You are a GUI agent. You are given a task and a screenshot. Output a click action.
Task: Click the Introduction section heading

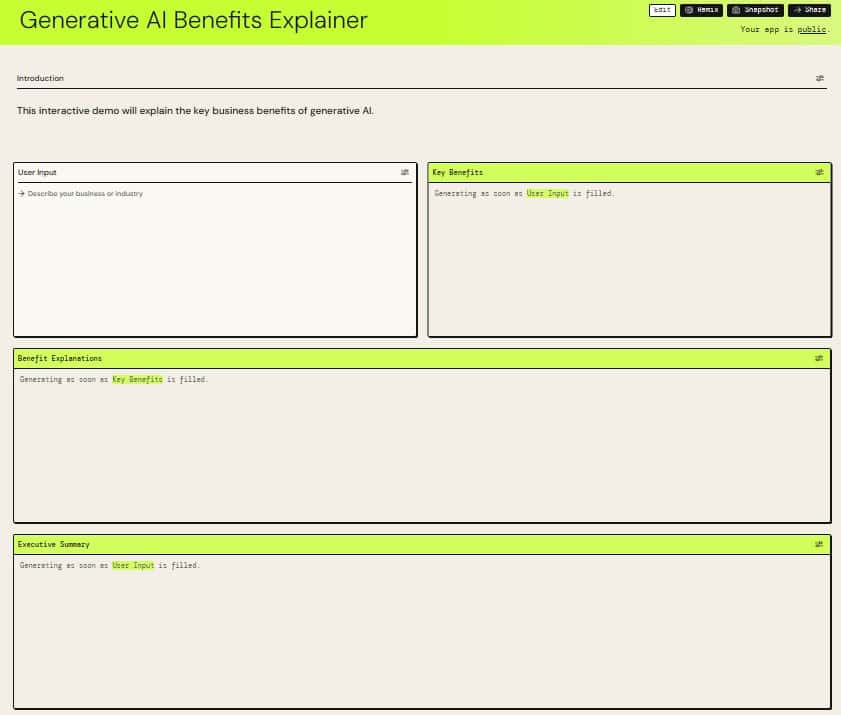point(40,78)
